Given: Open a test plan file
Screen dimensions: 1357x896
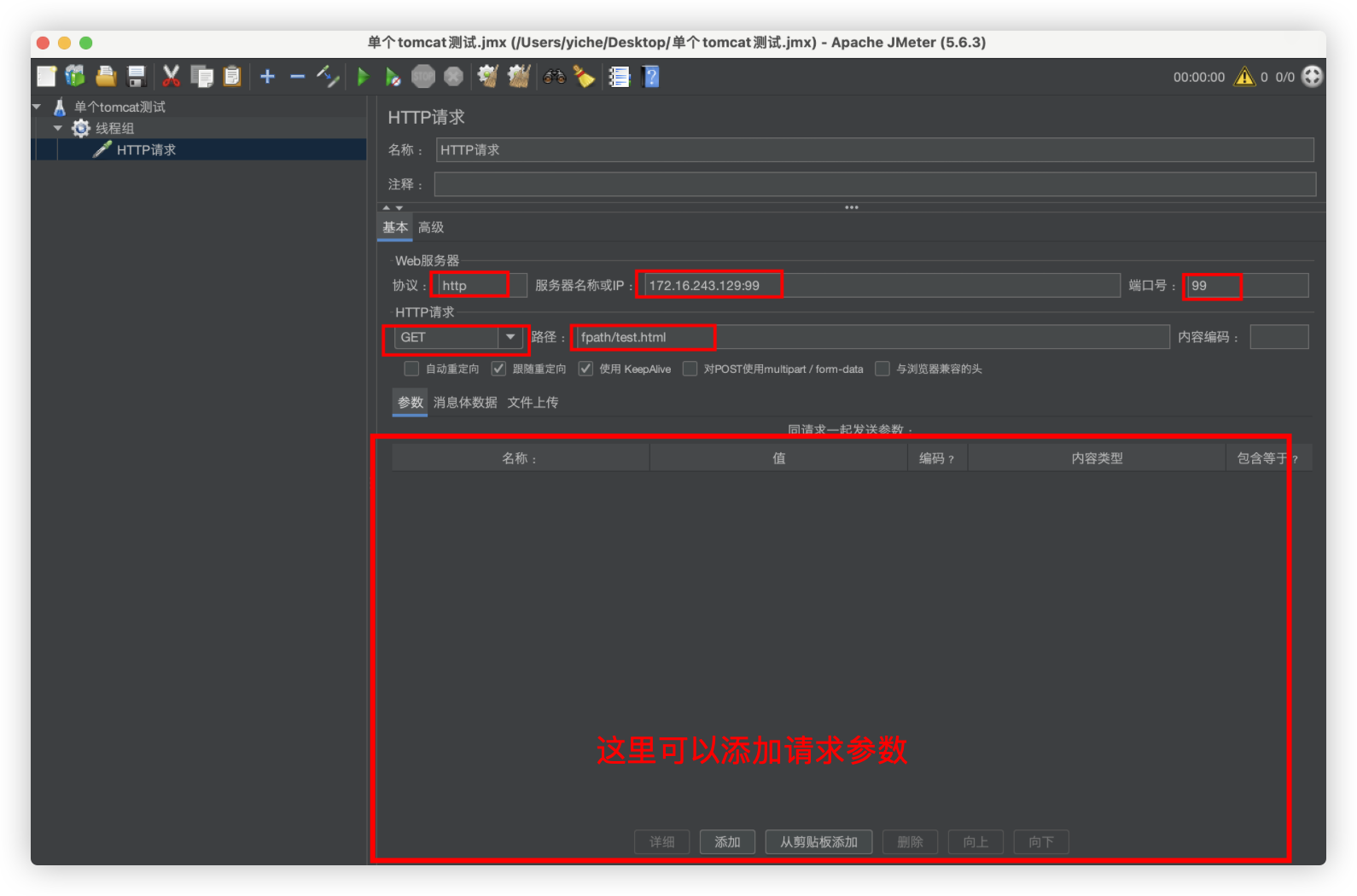Looking at the screenshot, I should [x=106, y=77].
